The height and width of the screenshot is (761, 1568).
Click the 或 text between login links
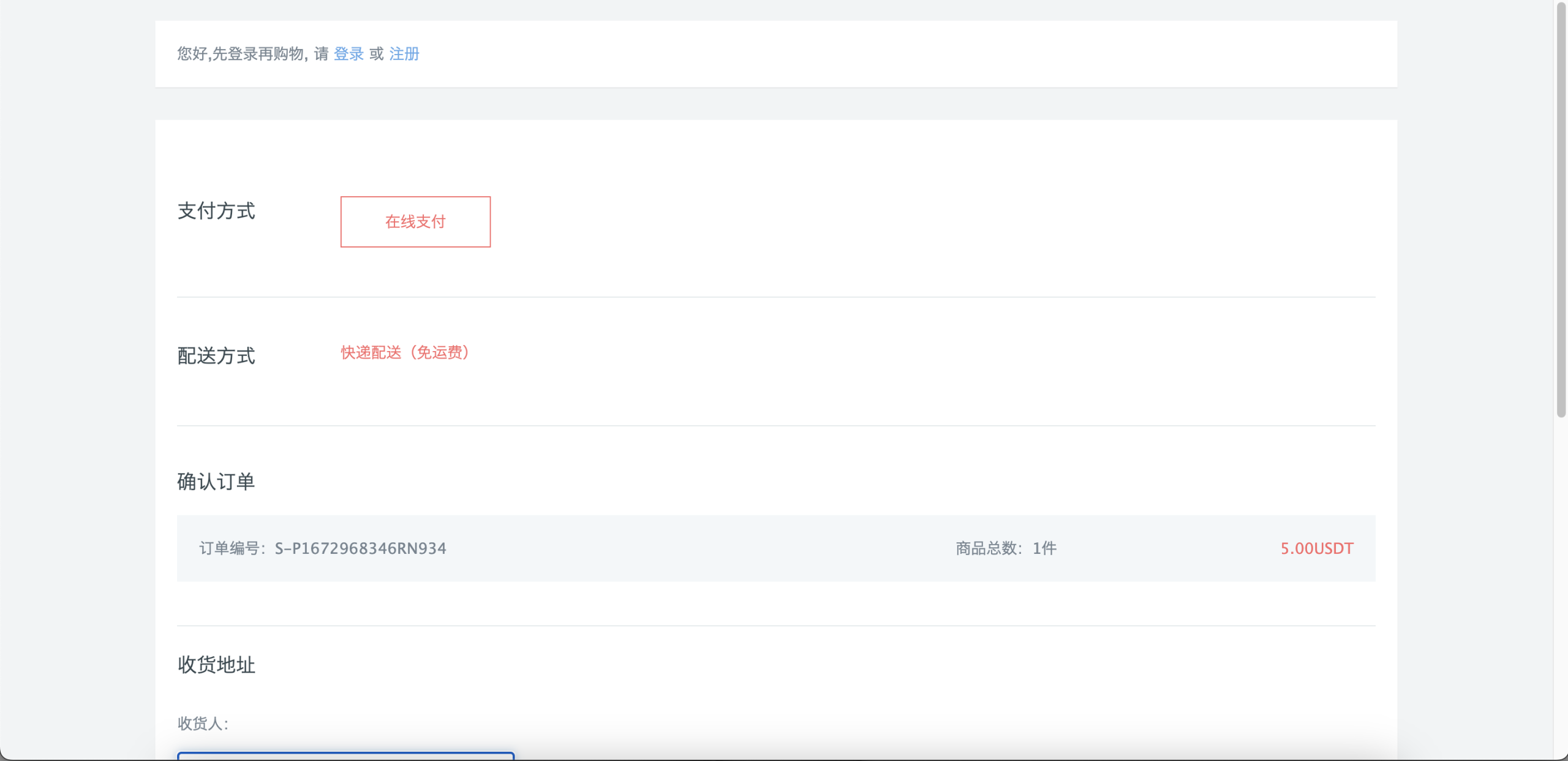[x=377, y=54]
